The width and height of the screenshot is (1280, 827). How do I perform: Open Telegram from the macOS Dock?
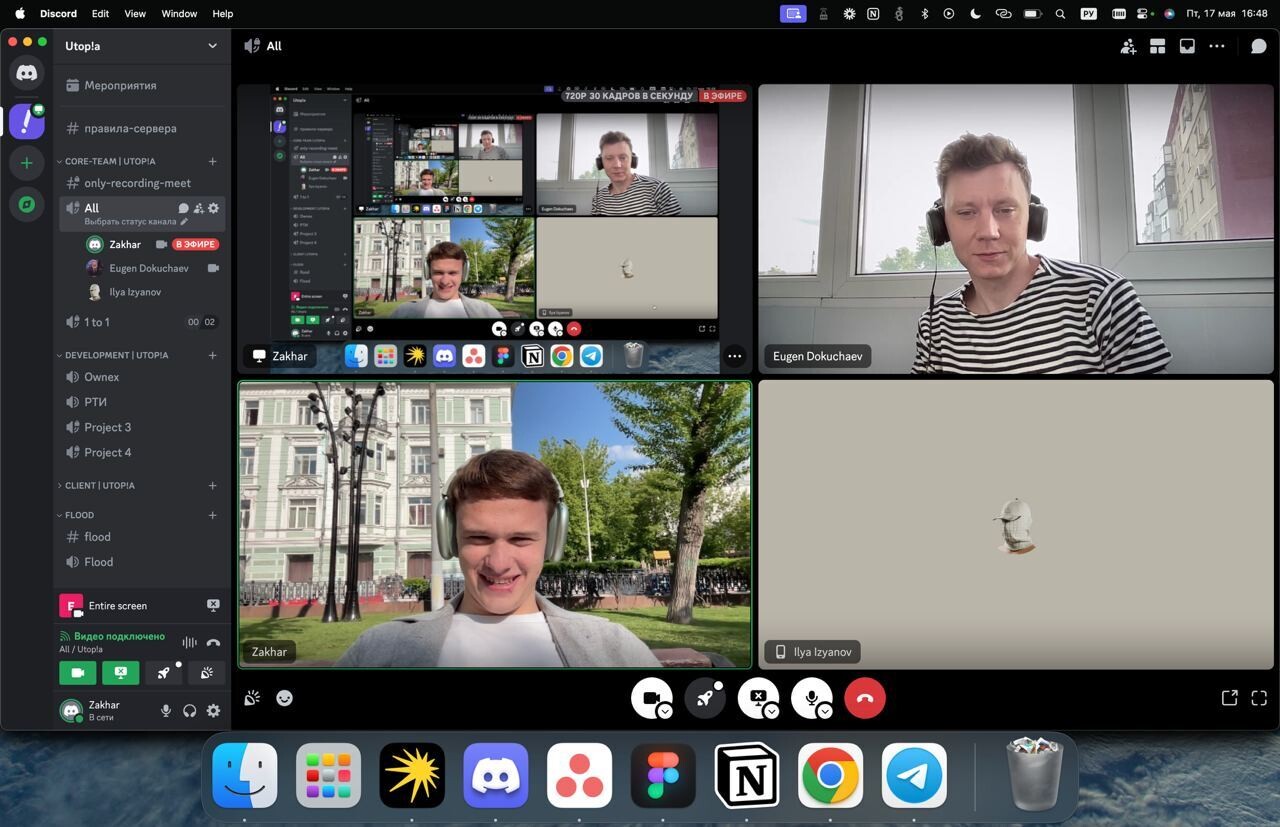914,775
